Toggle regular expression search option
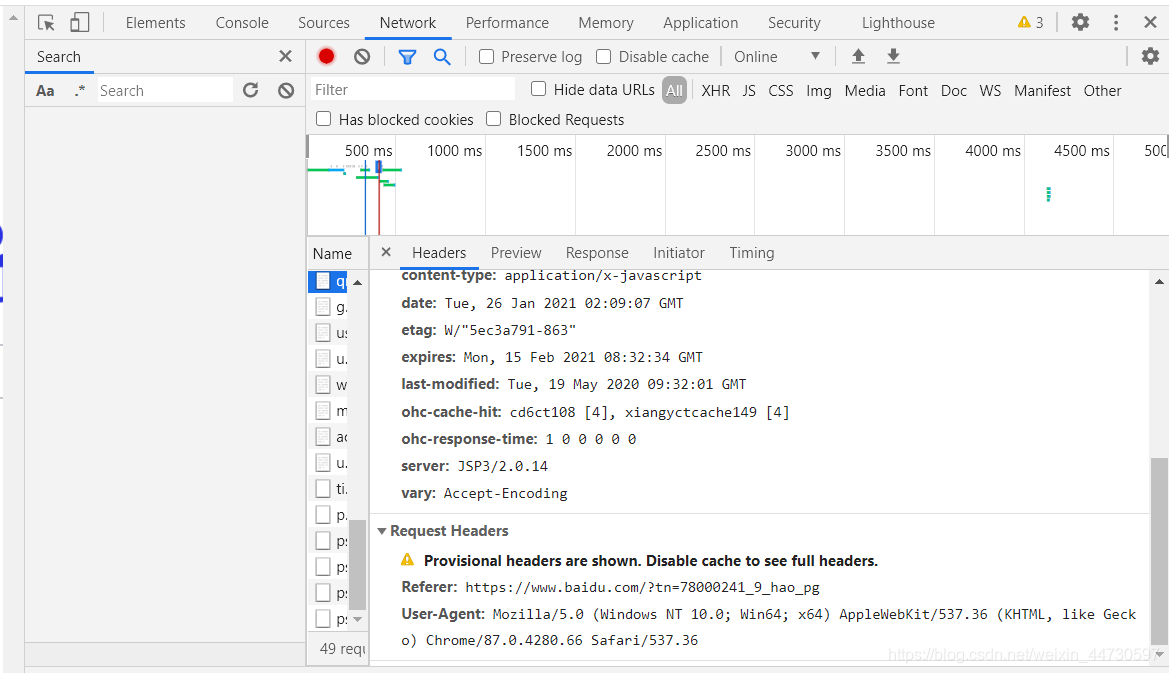The image size is (1169, 673). click(x=80, y=91)
